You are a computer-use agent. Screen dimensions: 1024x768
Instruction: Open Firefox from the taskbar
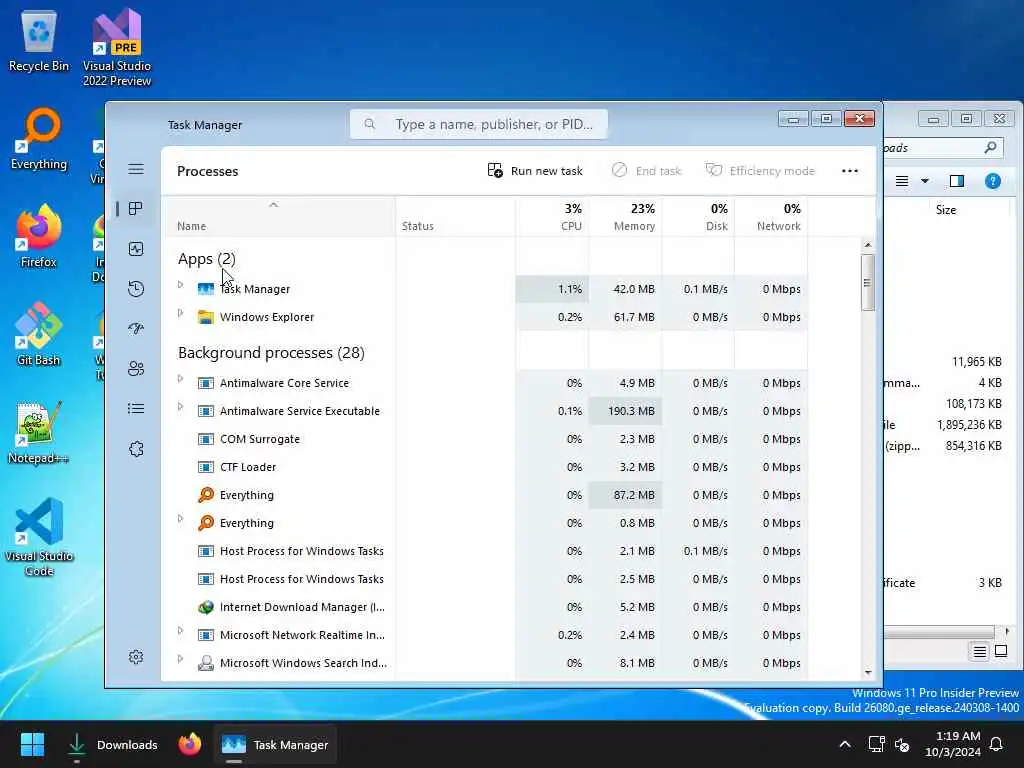click(189, 744)
